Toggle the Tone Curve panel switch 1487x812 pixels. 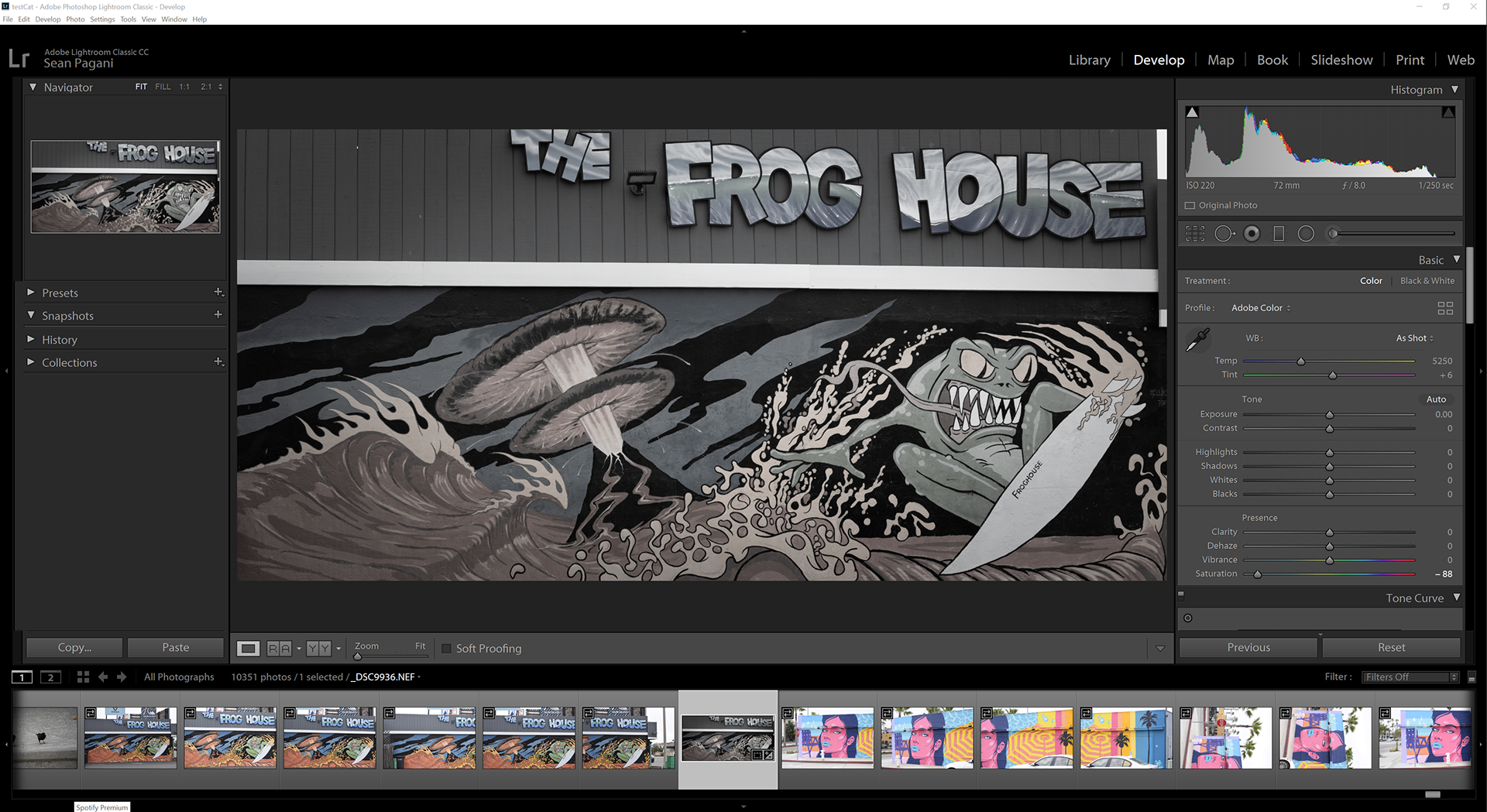[x=1181, y=595]
